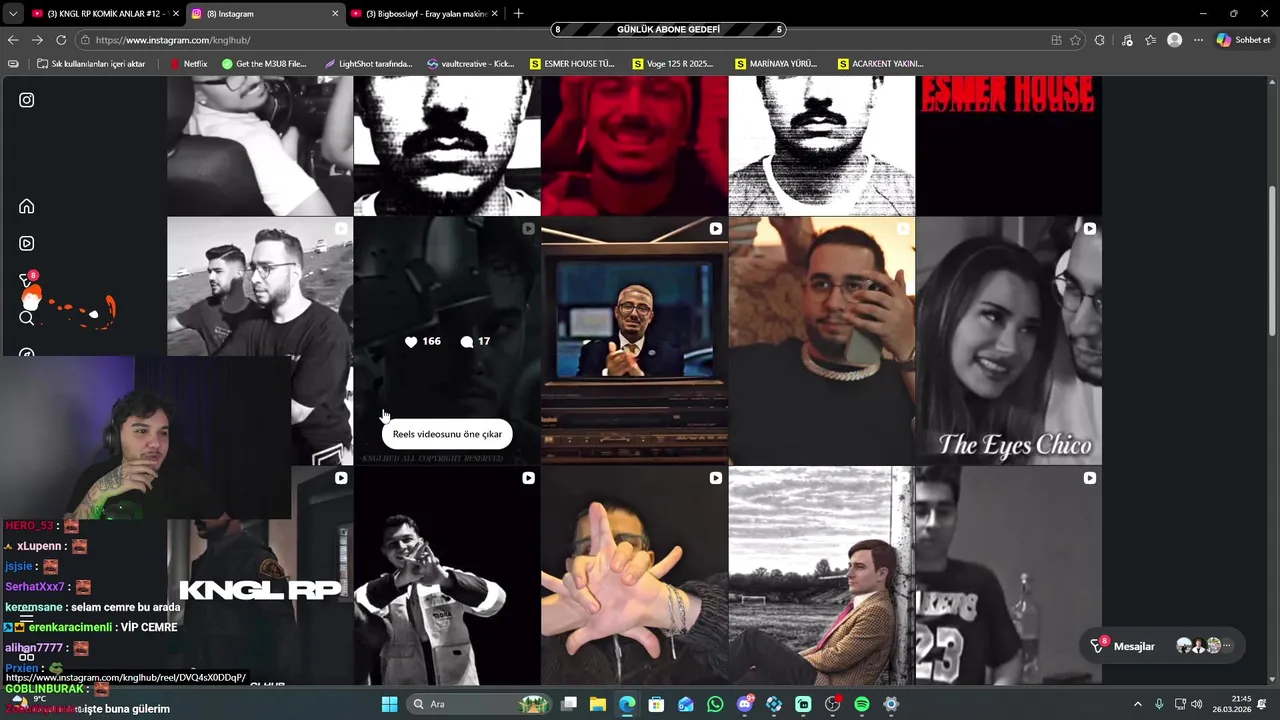Open Discord from taskbar
Viewport: 1280px width, 720px height.
(x=745, y=704)
